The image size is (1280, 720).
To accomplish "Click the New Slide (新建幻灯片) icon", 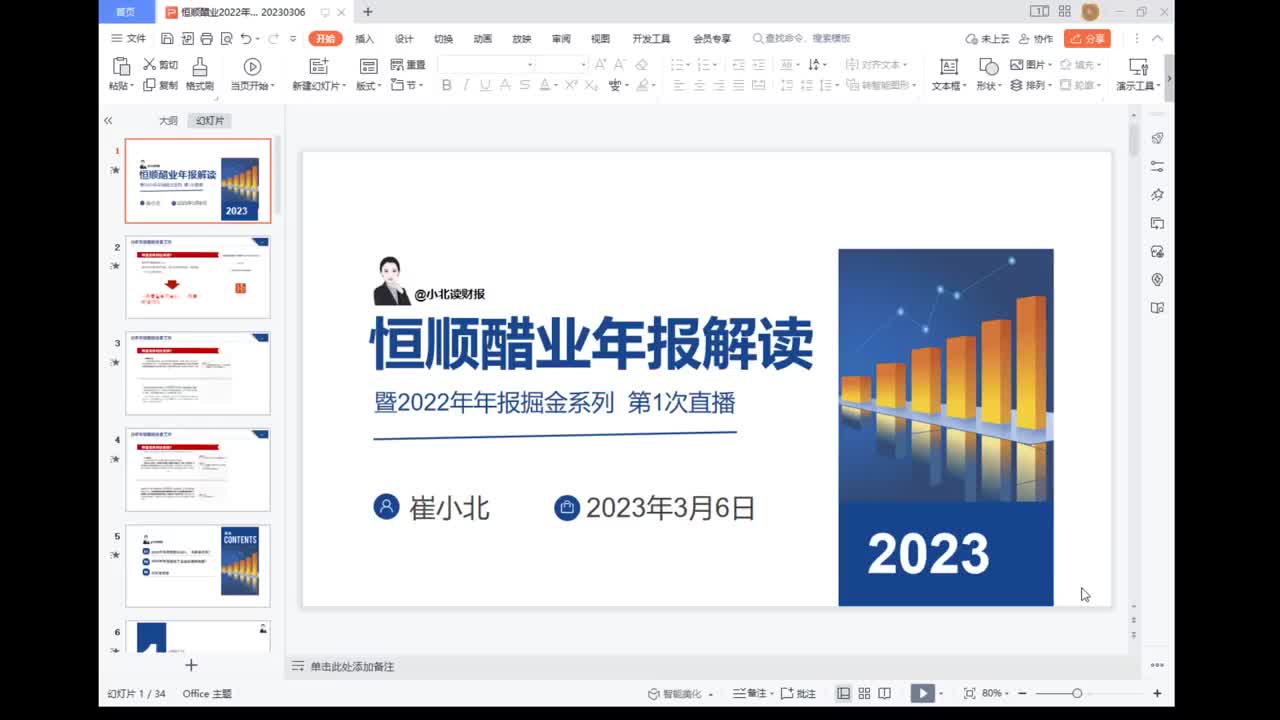I will click(x=319, y=66).
